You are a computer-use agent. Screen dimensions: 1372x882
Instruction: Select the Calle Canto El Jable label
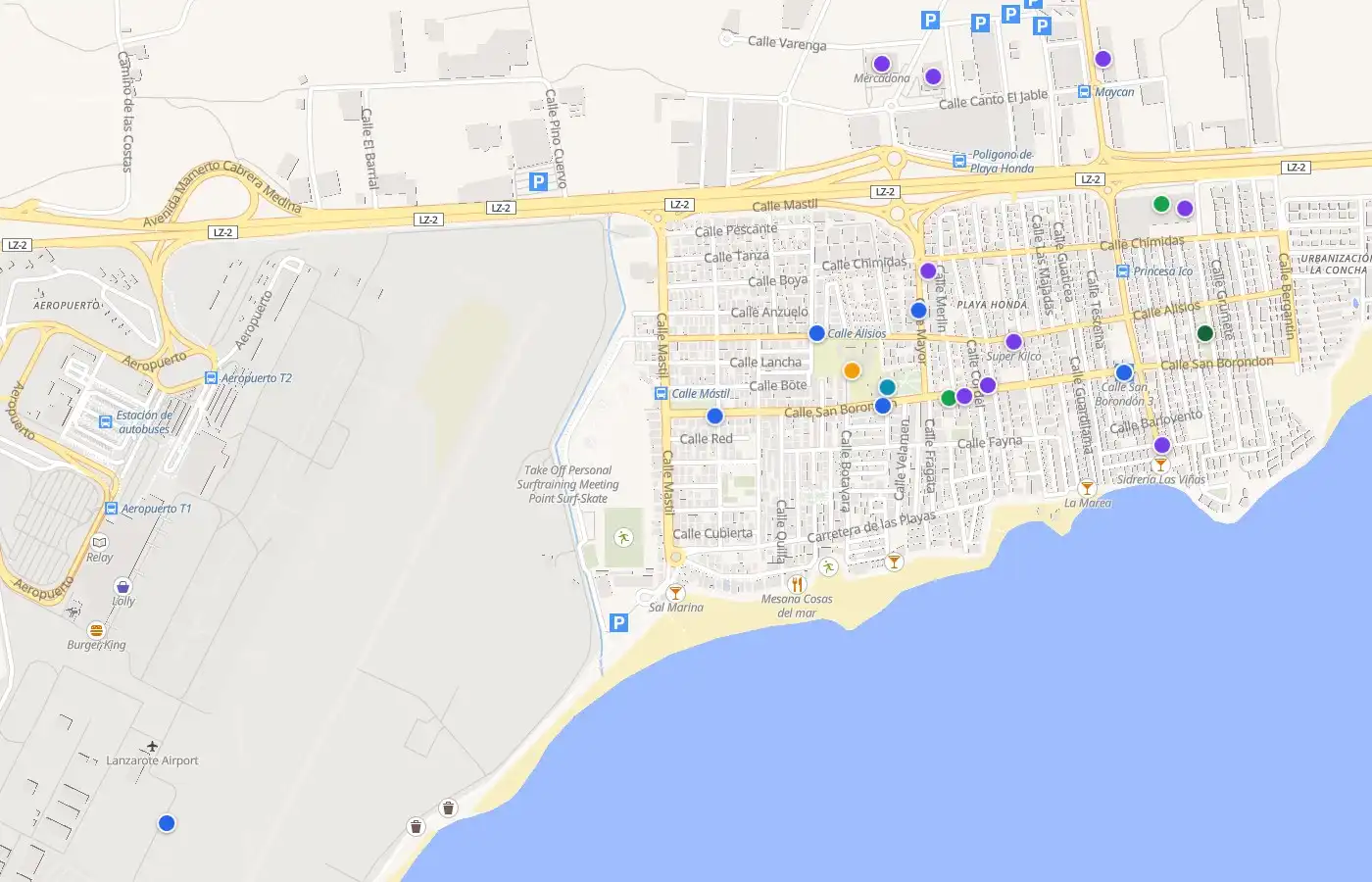click(x=993, y=99)
